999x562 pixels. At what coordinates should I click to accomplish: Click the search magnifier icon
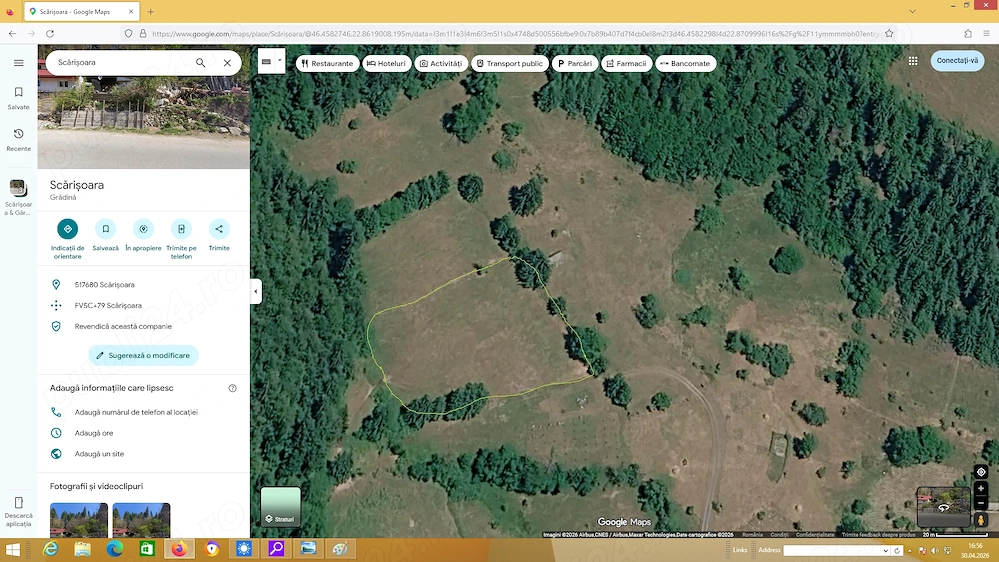click(201, 62)
